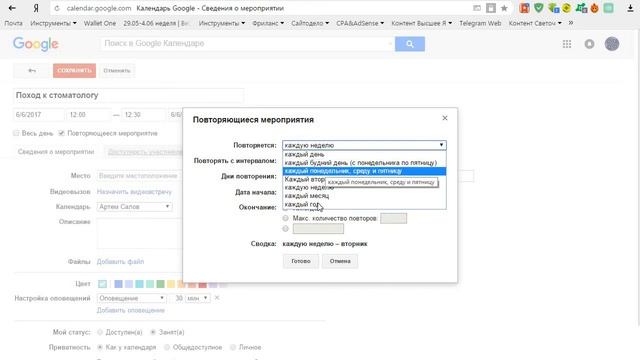Expand Инструменты bookmark folder after Почта
The width and height of the screenshot is (640, 360).
click(x=53, y=23)
